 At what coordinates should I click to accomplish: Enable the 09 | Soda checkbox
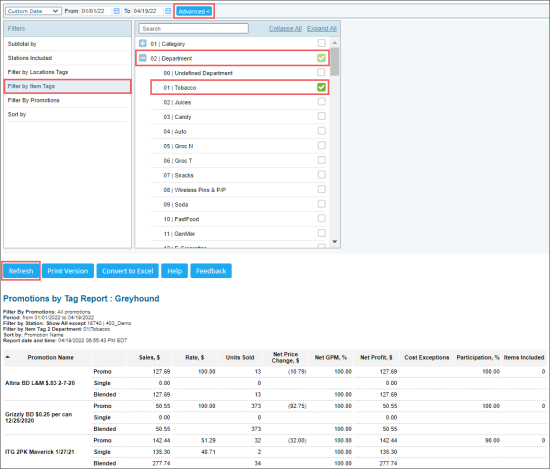click(x=321, y=204)
